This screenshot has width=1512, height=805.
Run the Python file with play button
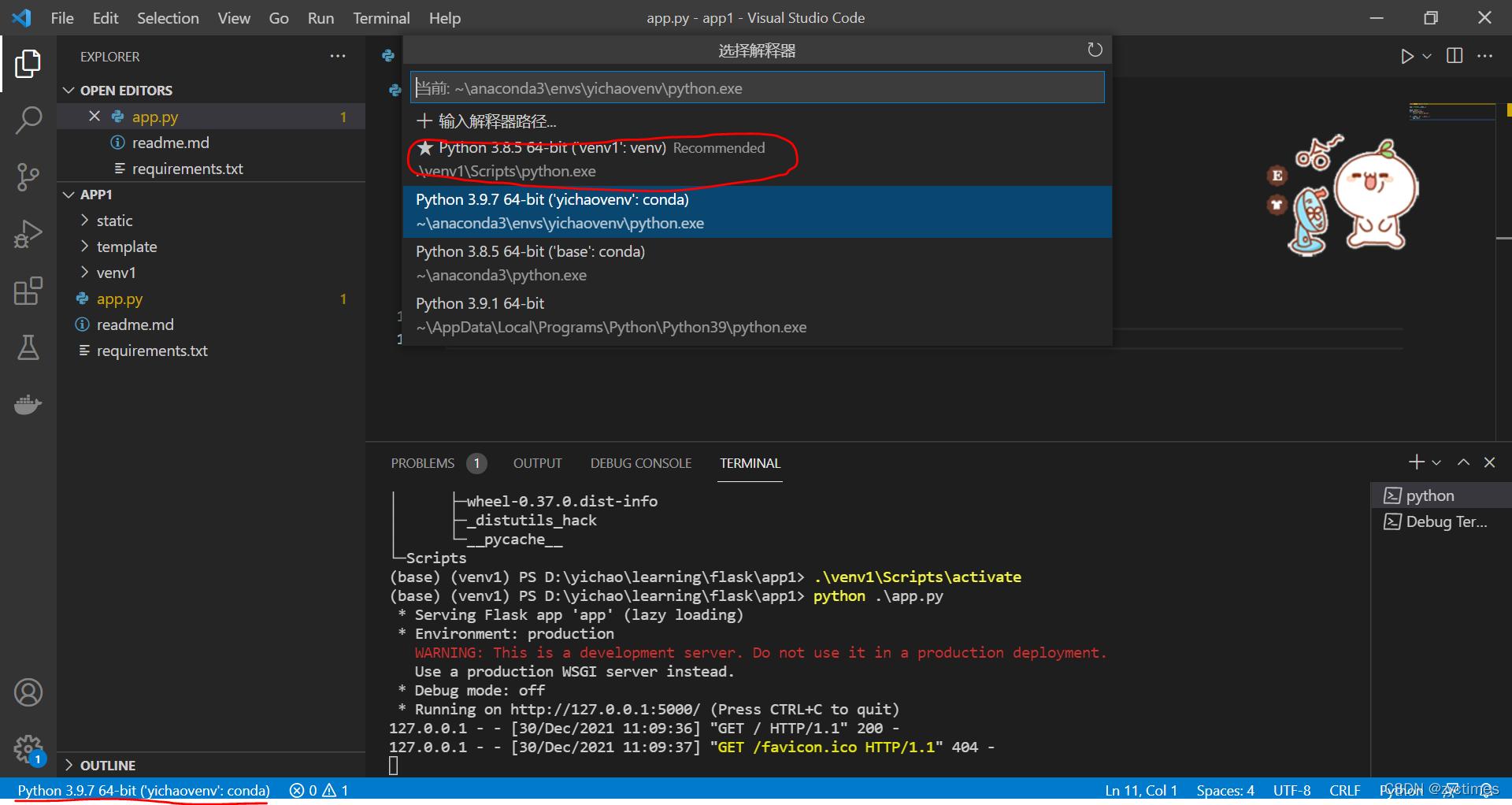click(1406, 56)
